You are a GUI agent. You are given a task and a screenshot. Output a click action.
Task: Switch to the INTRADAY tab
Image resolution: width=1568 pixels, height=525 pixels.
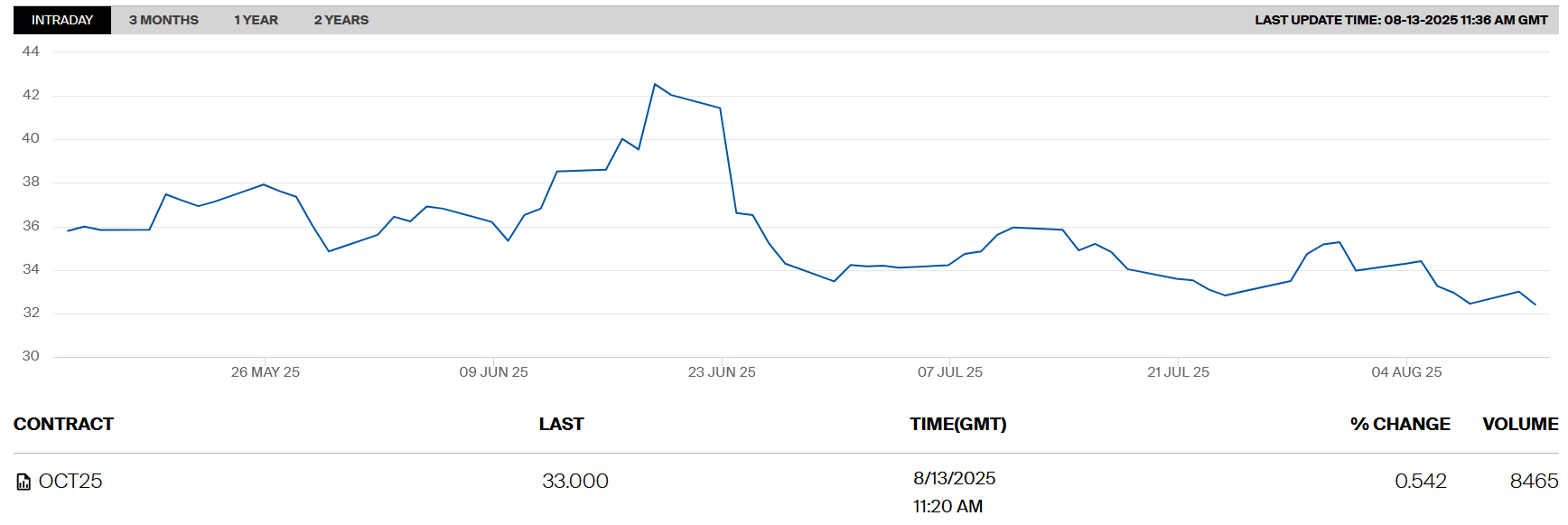[x=62, y=20]
